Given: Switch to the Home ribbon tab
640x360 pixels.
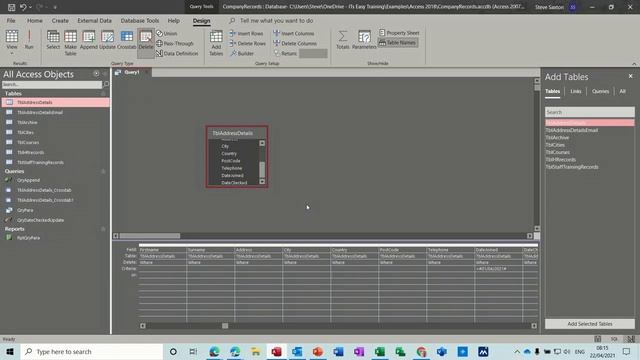Looking at the screenshot, I should pos(35,20).
